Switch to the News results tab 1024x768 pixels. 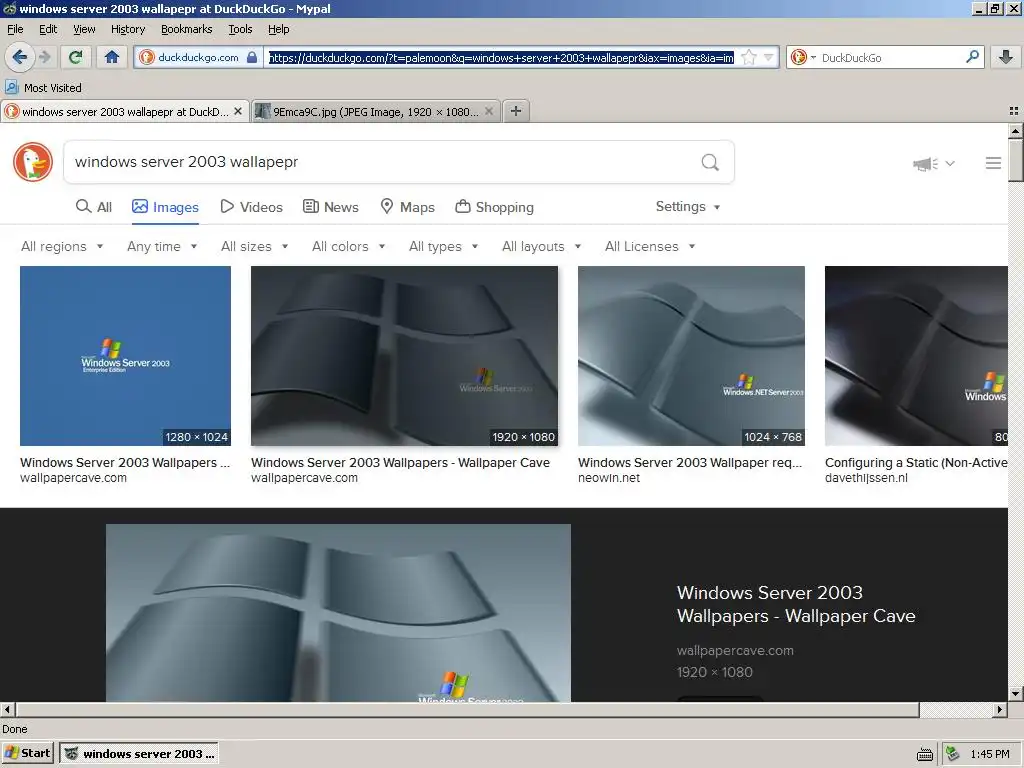coord(330,207)
